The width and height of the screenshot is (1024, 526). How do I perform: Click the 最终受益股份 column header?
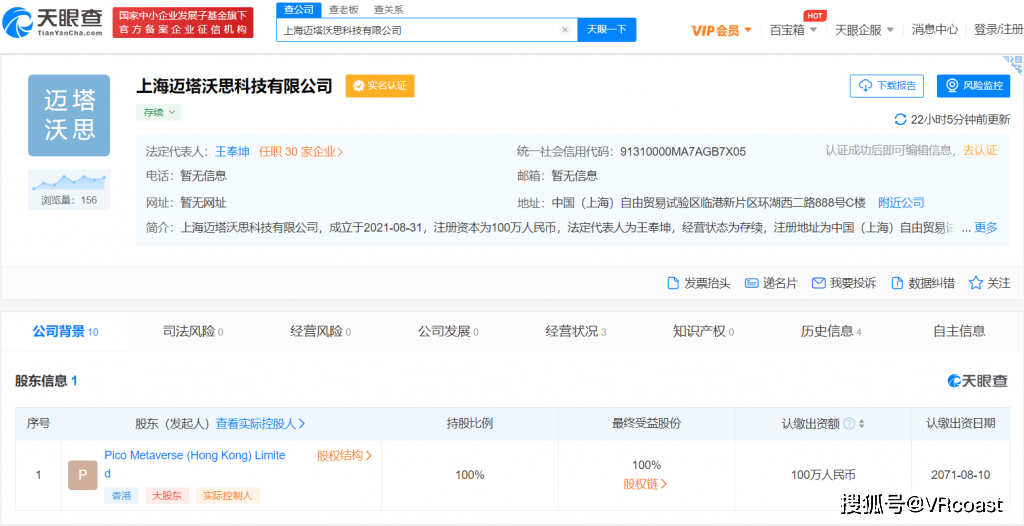pos(647,423)
